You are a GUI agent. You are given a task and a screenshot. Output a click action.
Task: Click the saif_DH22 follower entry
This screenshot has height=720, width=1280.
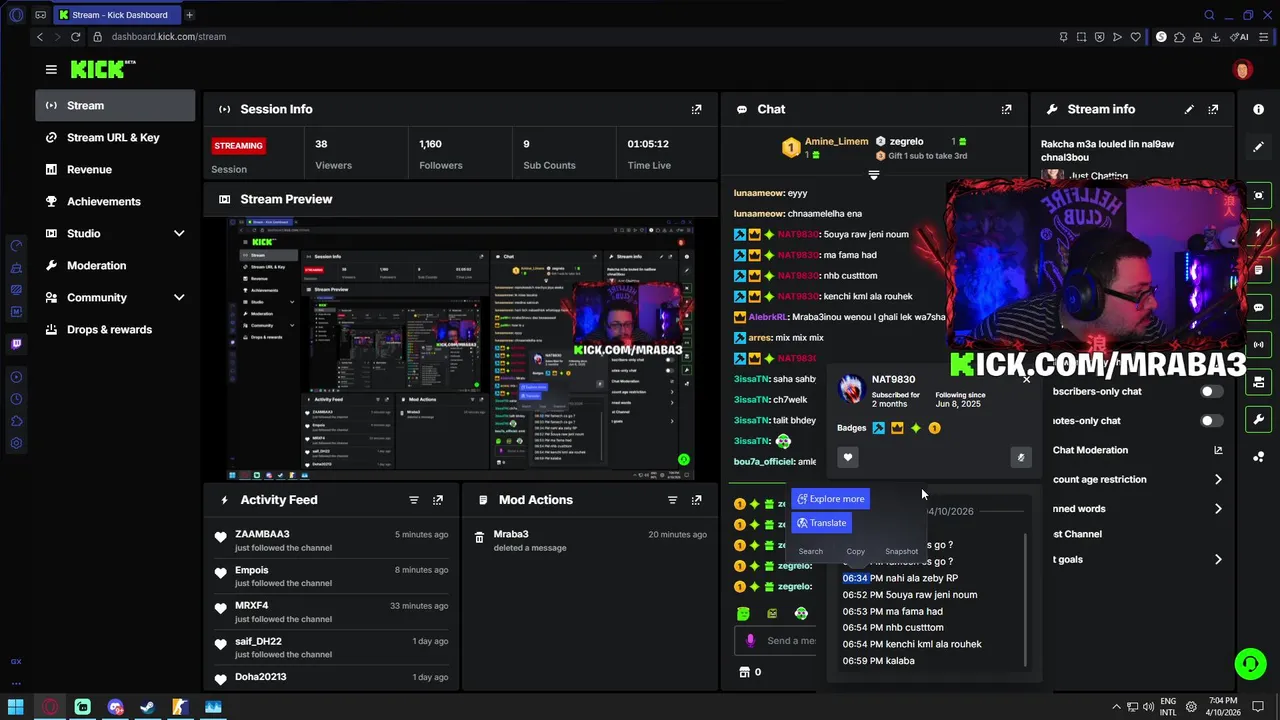pyautogui.click(x=333, y=648)
